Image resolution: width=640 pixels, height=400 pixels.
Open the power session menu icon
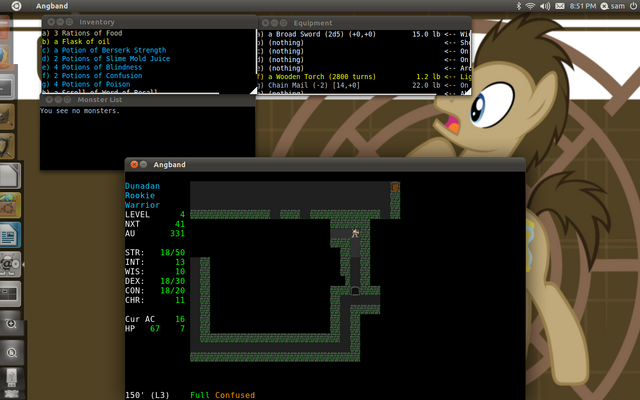(x=634, y=6)
